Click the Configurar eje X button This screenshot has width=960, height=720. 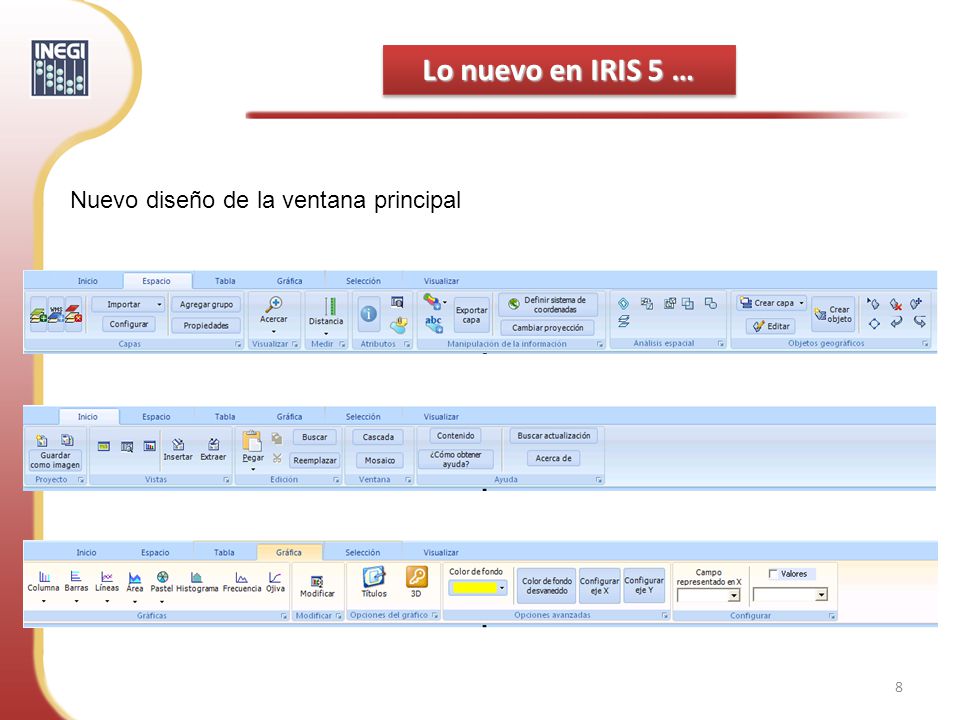point(599,586)
